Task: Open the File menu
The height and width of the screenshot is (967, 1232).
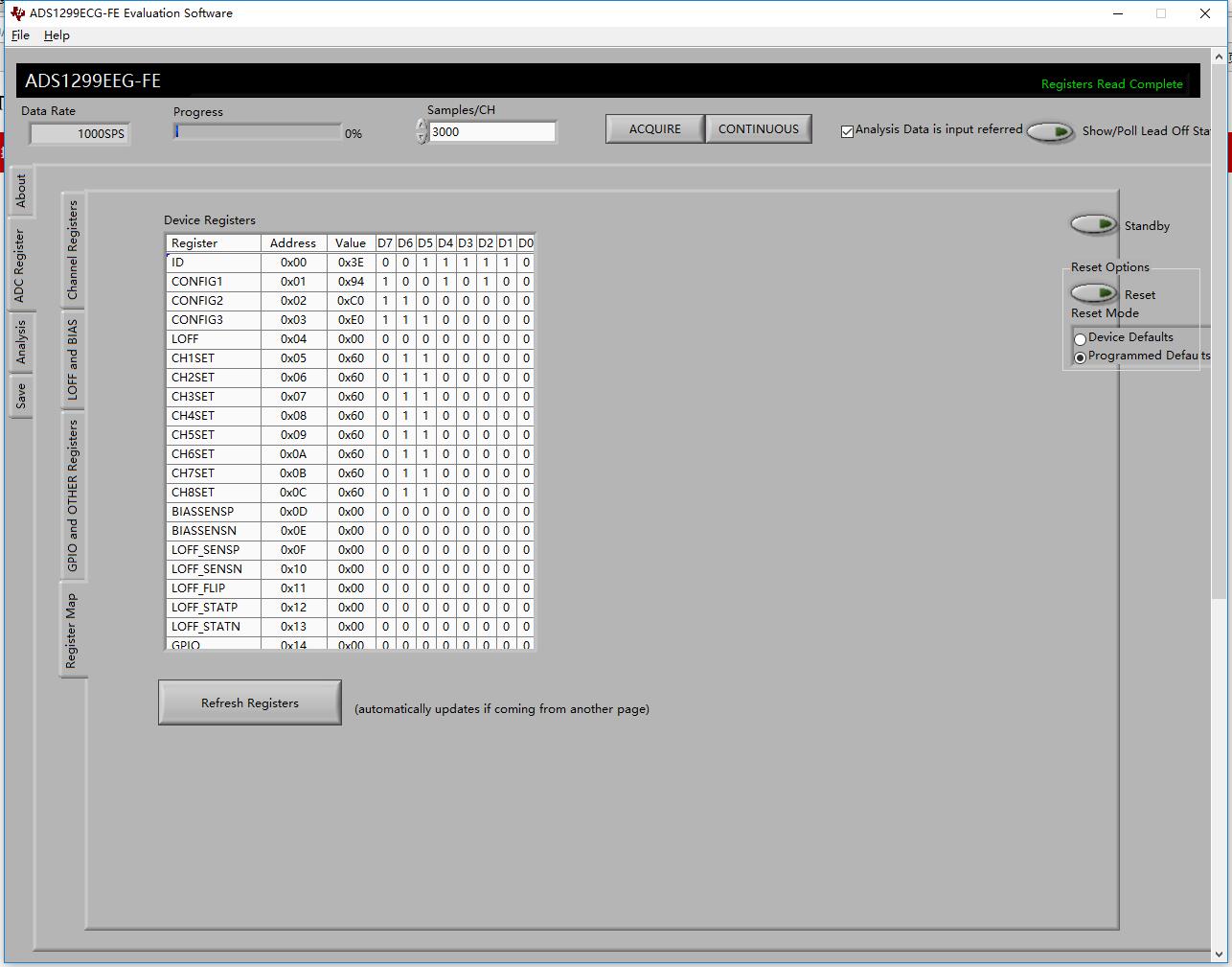Action: click(x=20, y=35)
